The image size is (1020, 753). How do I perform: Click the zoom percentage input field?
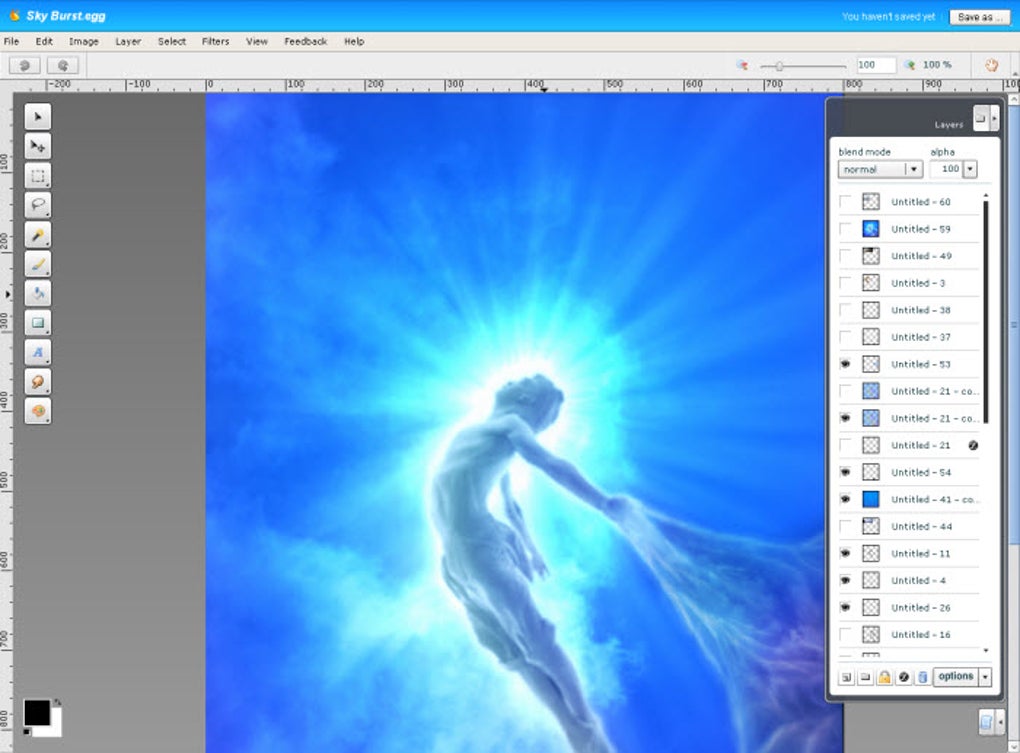(875, 65)
